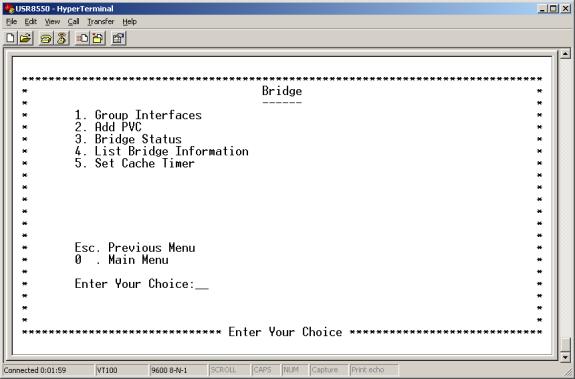Viewport: 575px width, 379px height.
Task: Click the scroll down arrow
Action: pyautogui.click(x=565, y=357)
